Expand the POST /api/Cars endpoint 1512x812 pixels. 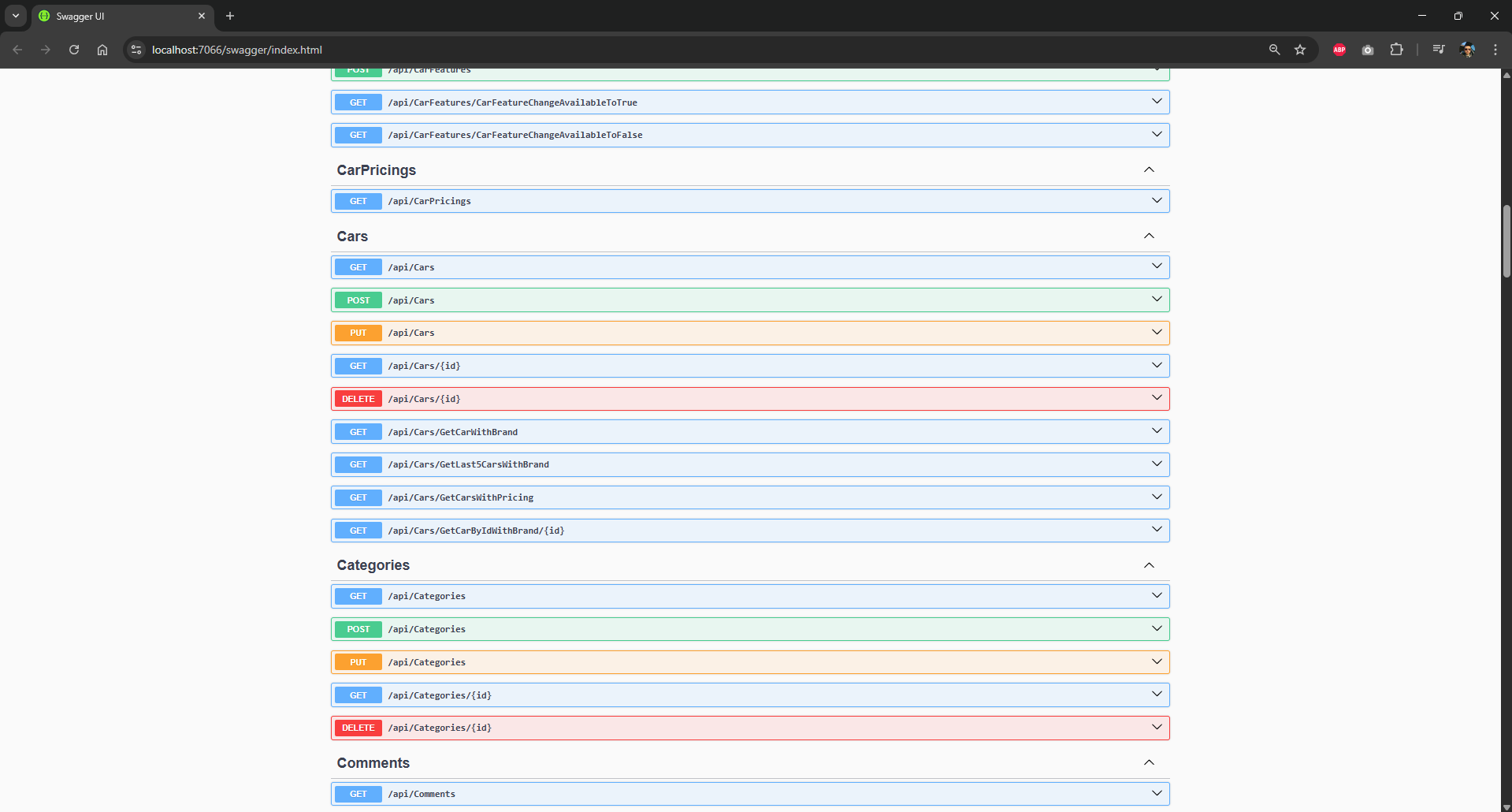click(x=749, y=300)
